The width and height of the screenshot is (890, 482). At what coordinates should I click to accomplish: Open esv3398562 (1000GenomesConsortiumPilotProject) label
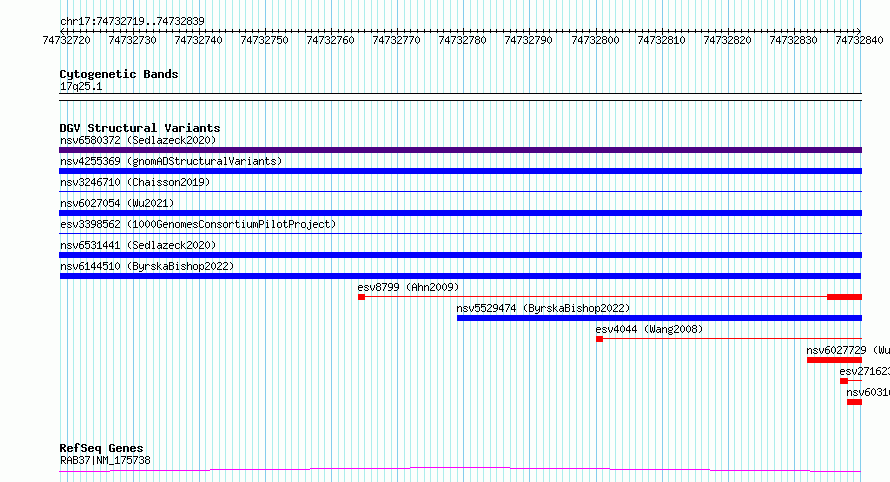click(198, 224)
